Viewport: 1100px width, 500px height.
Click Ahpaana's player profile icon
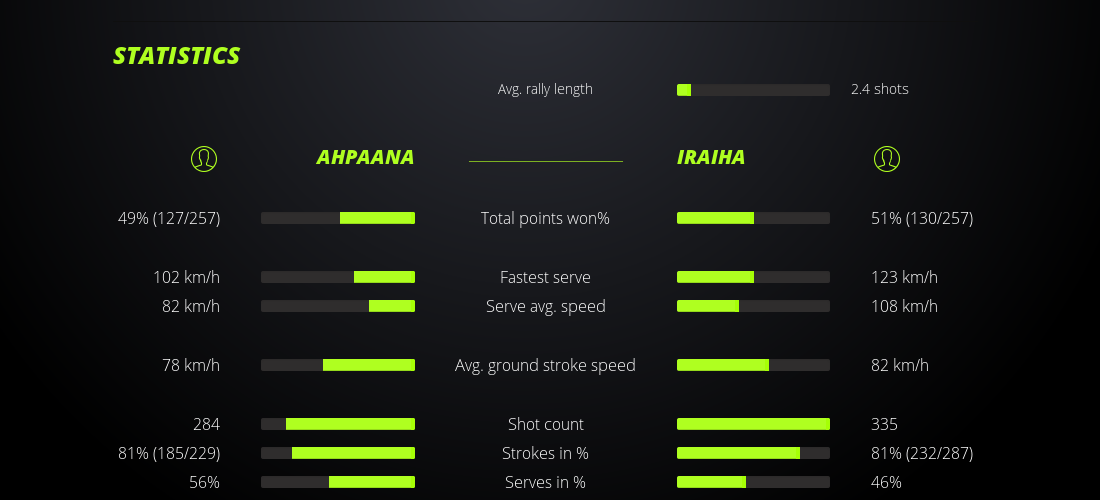(204, 158)
